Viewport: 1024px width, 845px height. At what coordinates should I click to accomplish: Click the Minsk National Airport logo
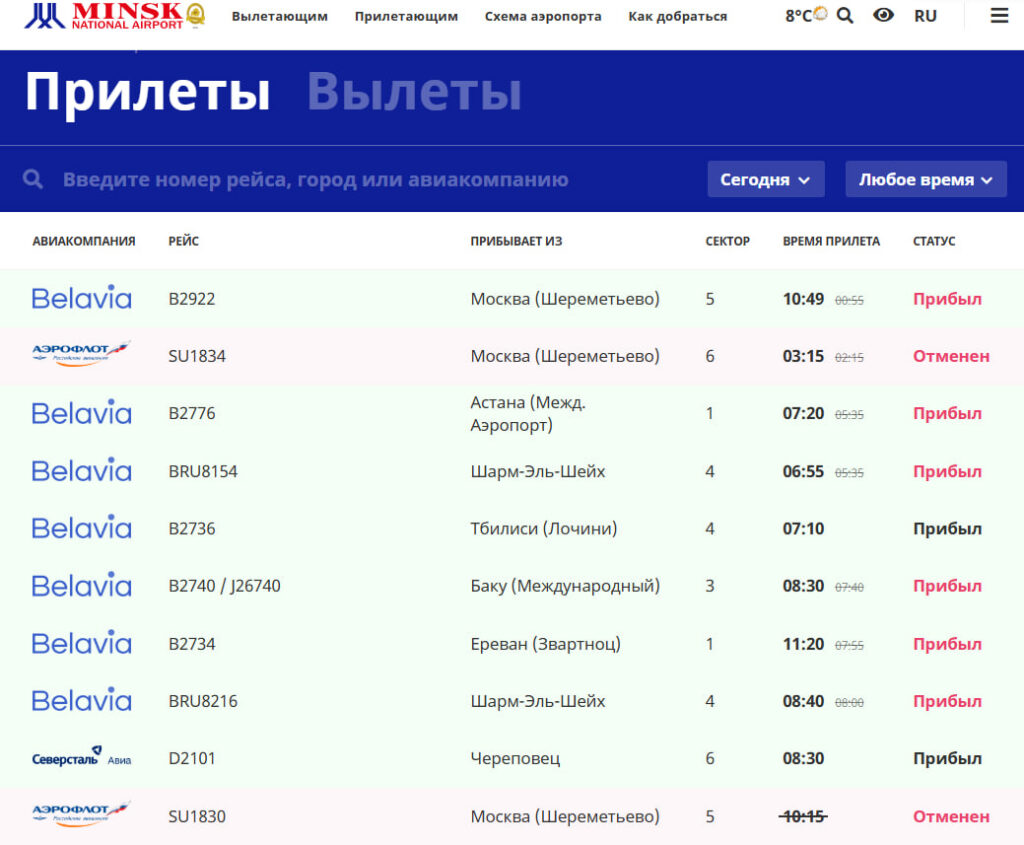pyautogui.click(x=114, y=16)
